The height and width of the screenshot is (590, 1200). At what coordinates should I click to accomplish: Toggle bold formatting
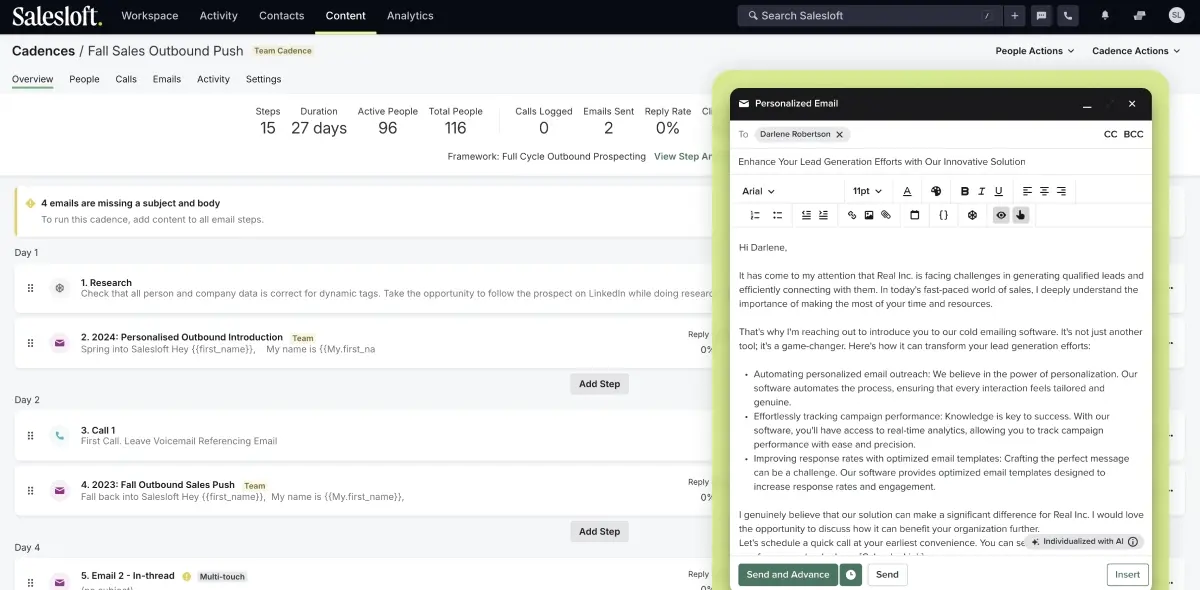coord(965,191)
